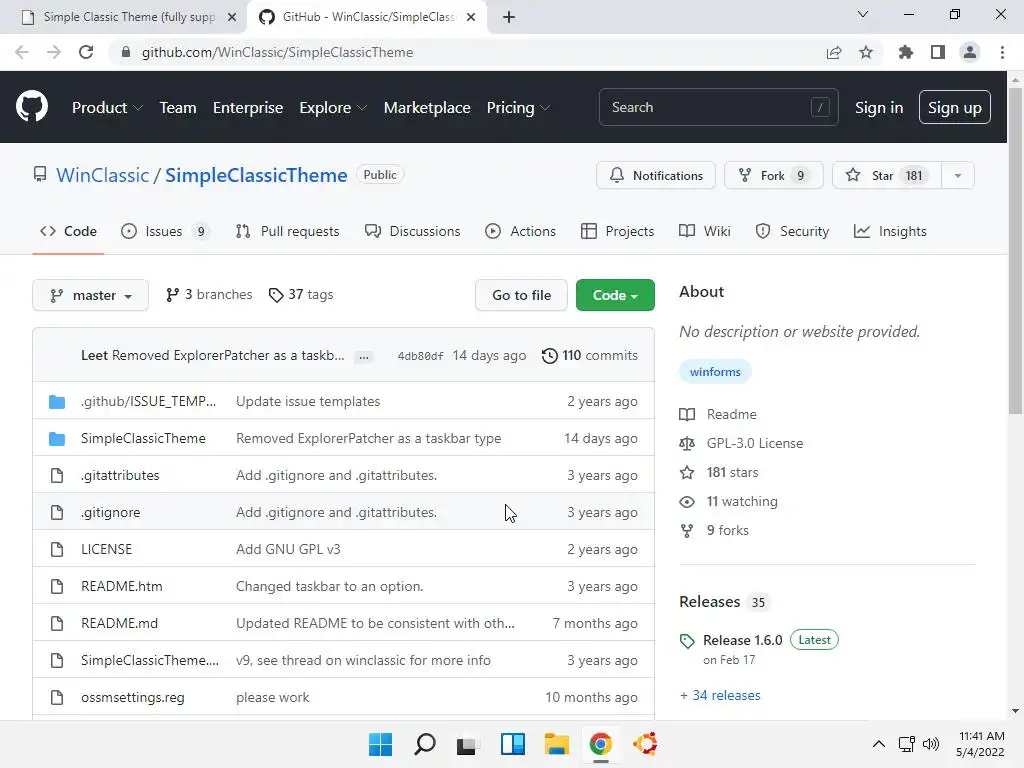Open the green Code dropdown

pos(615,295)
